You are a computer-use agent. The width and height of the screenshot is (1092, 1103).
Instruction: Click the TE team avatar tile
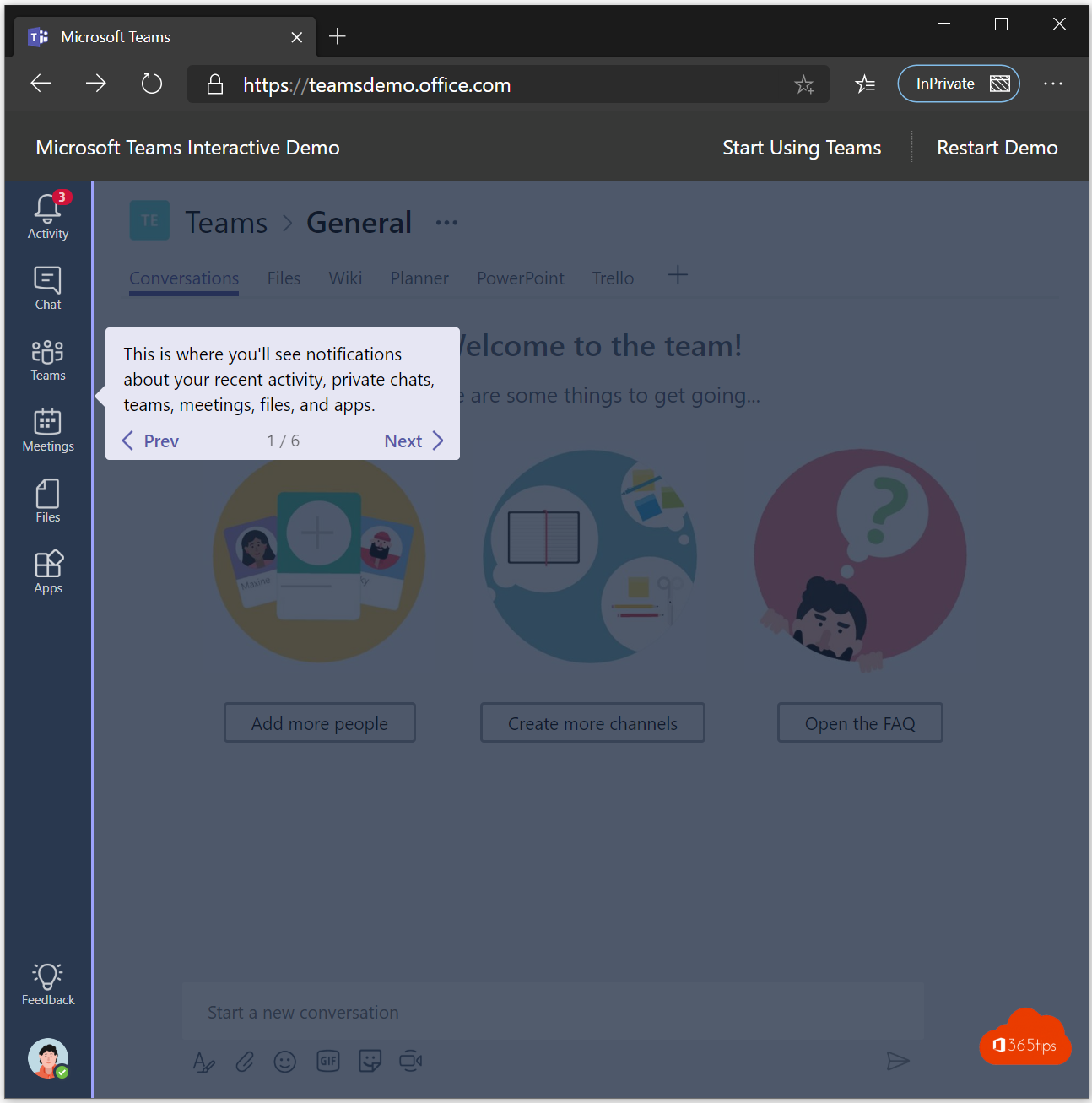pyautogui.click(x=149, y=220)
